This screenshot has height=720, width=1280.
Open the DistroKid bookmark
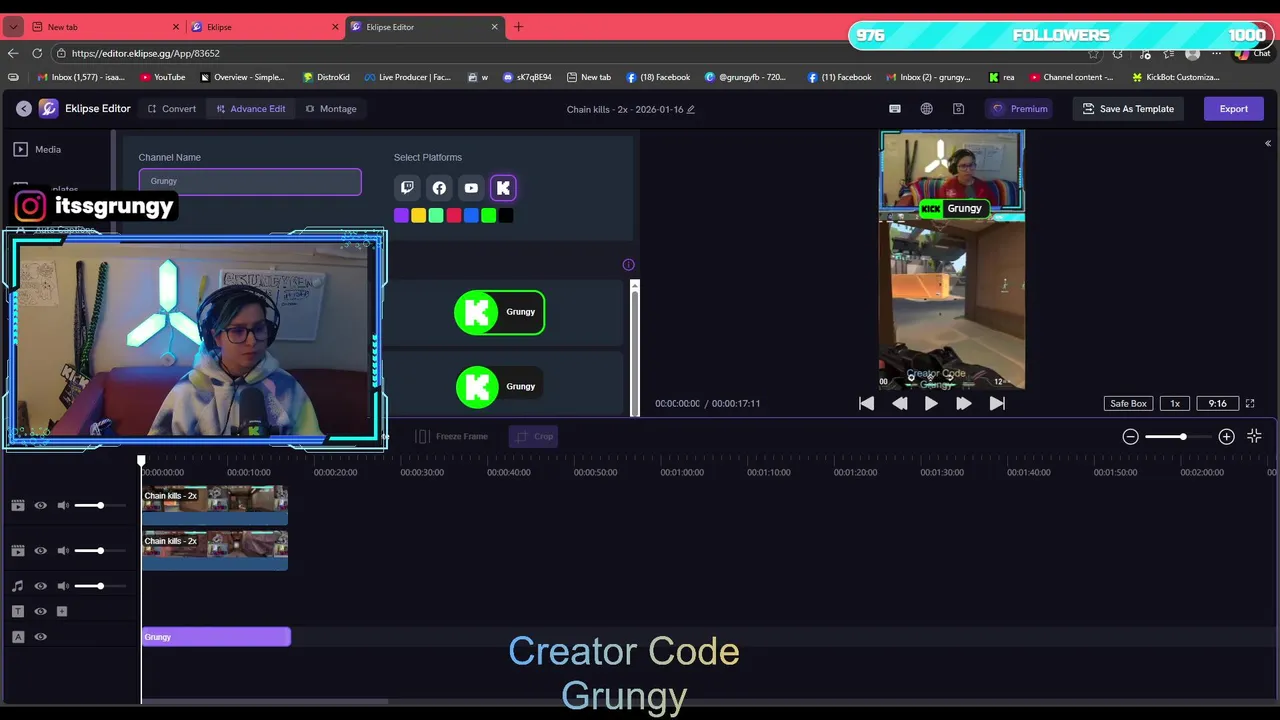click(x=327, y=77)
